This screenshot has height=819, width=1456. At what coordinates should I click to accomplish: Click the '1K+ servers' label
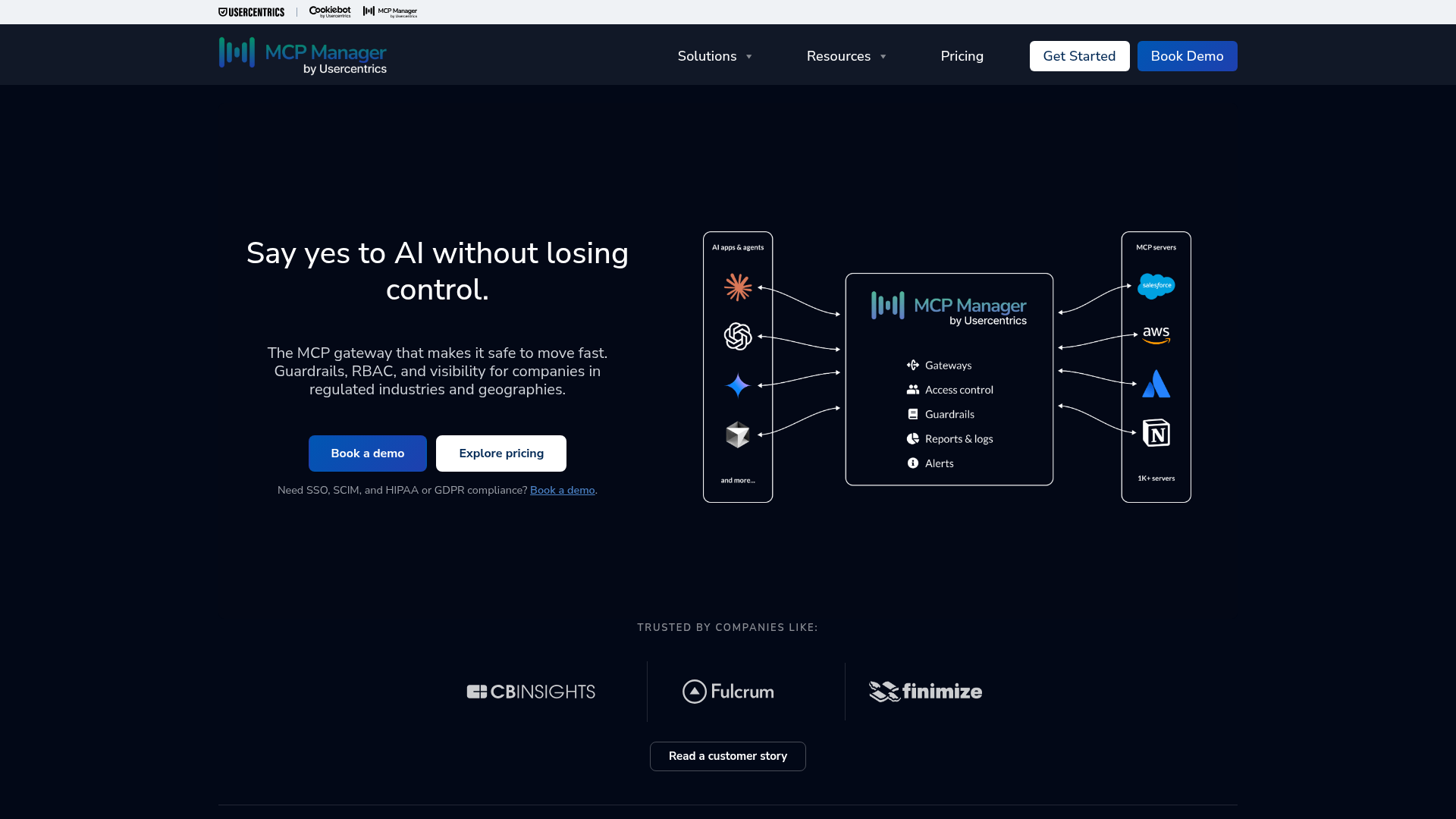1156,479
